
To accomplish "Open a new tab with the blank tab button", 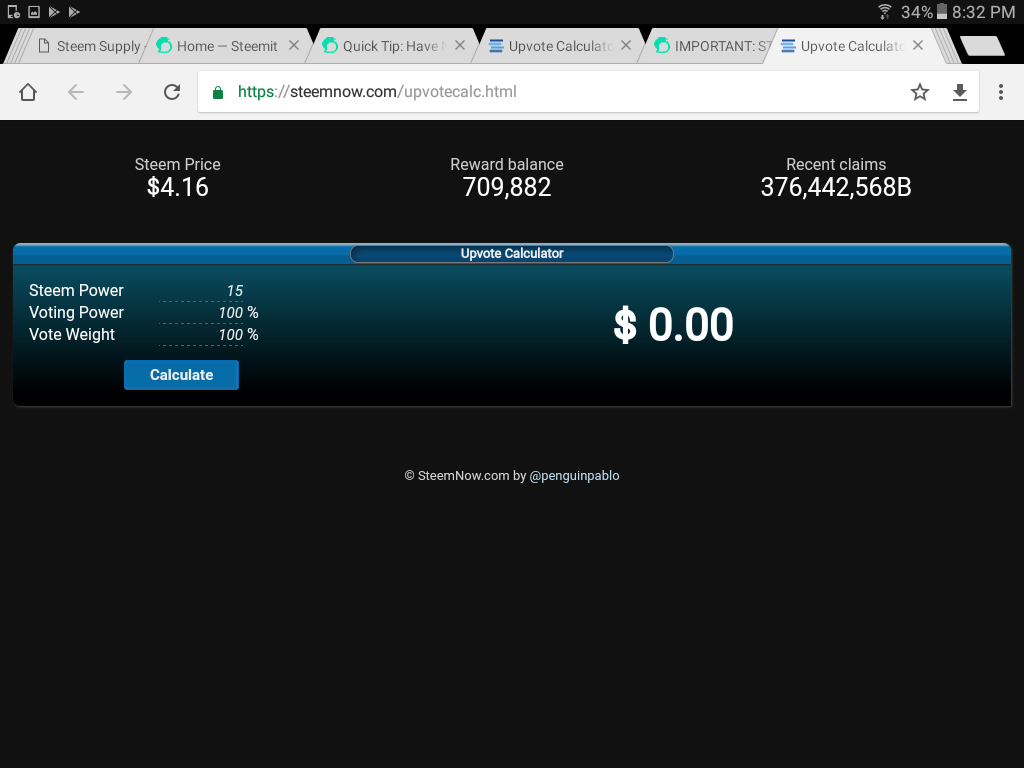I will tap(982, 46).
